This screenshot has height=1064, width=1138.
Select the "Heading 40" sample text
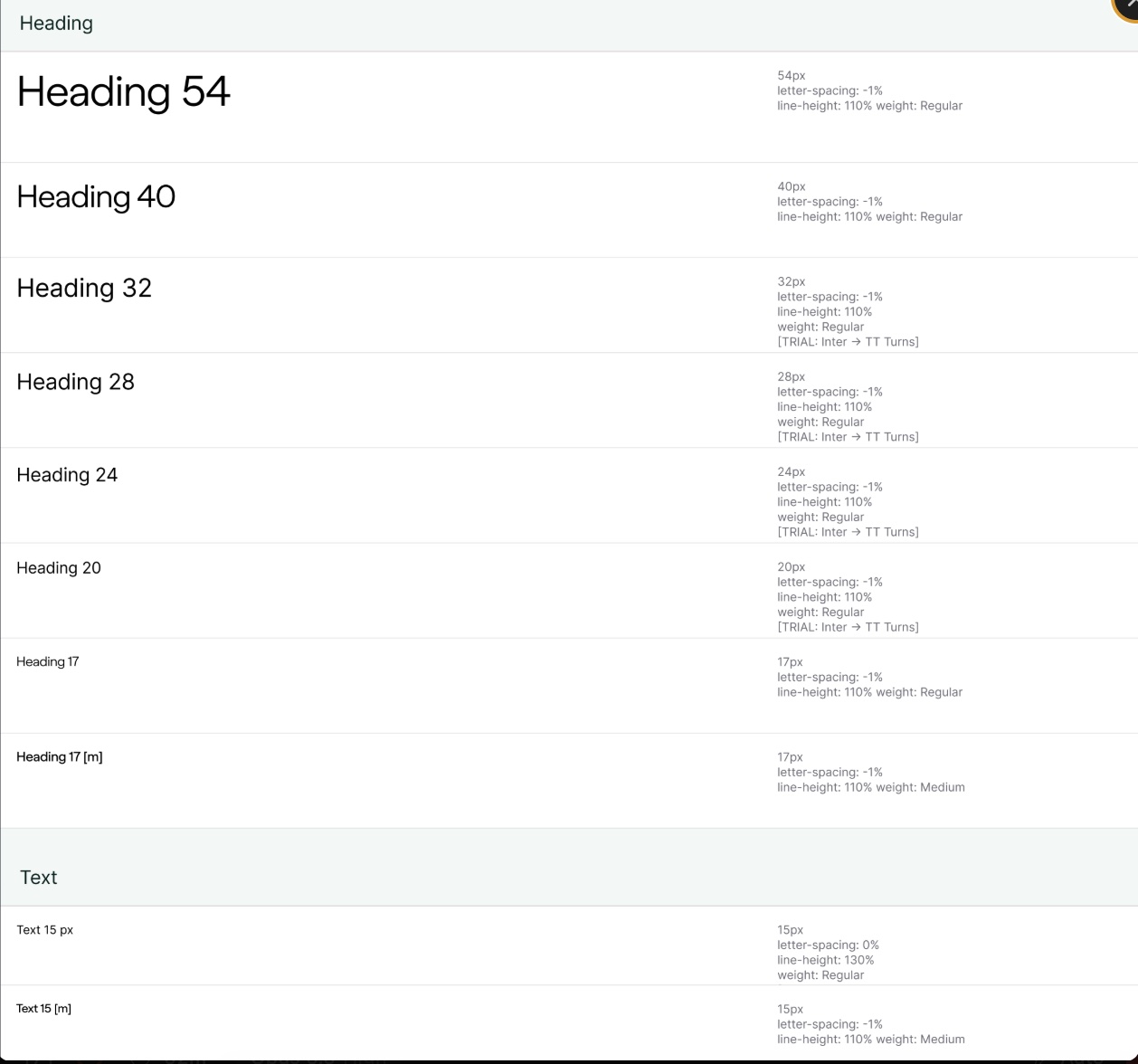pyautogui.click(x=96, y=197)
